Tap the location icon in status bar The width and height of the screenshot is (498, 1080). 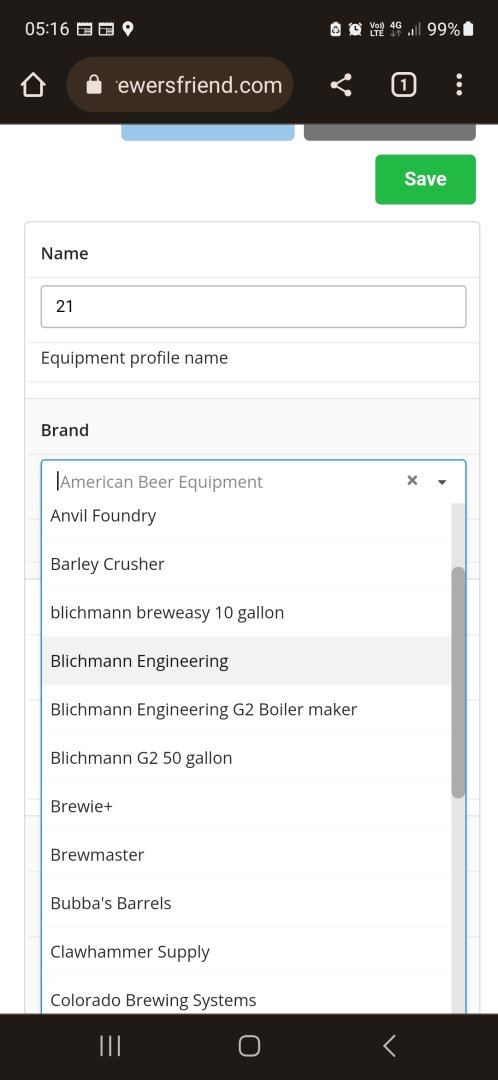click(127, 29)
